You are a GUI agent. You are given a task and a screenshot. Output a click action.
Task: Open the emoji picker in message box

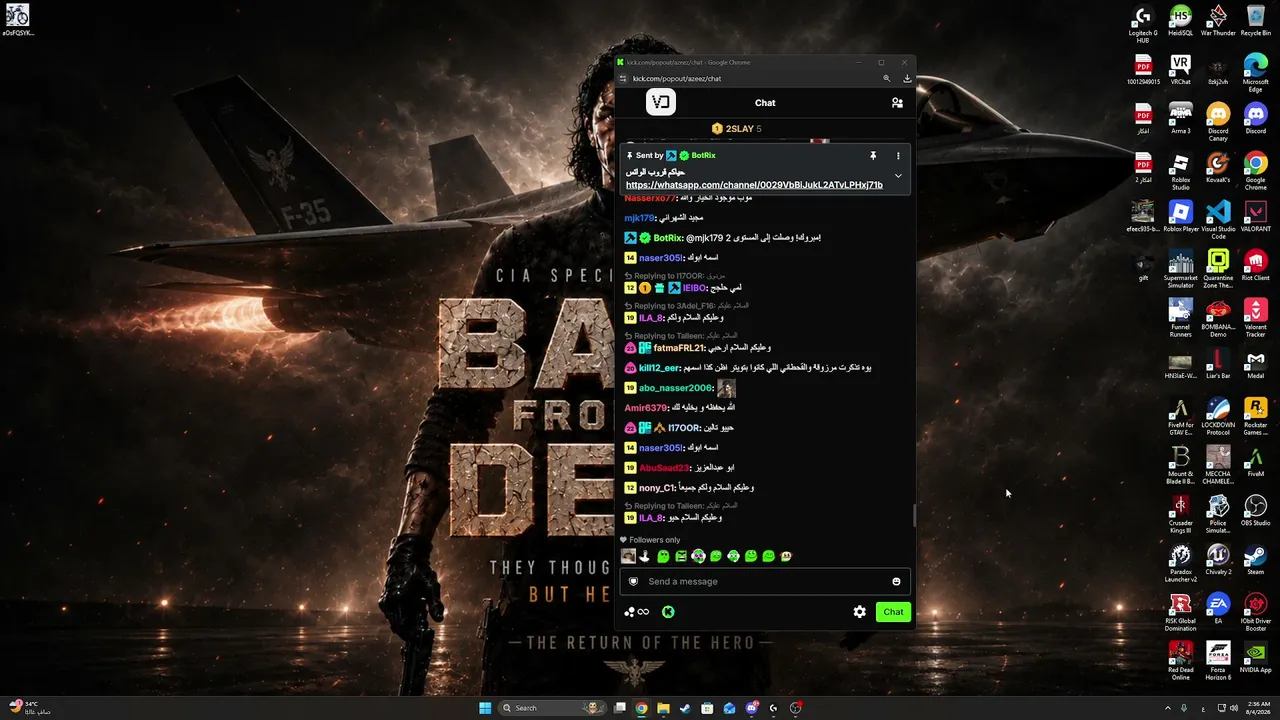tap(896, 581)
